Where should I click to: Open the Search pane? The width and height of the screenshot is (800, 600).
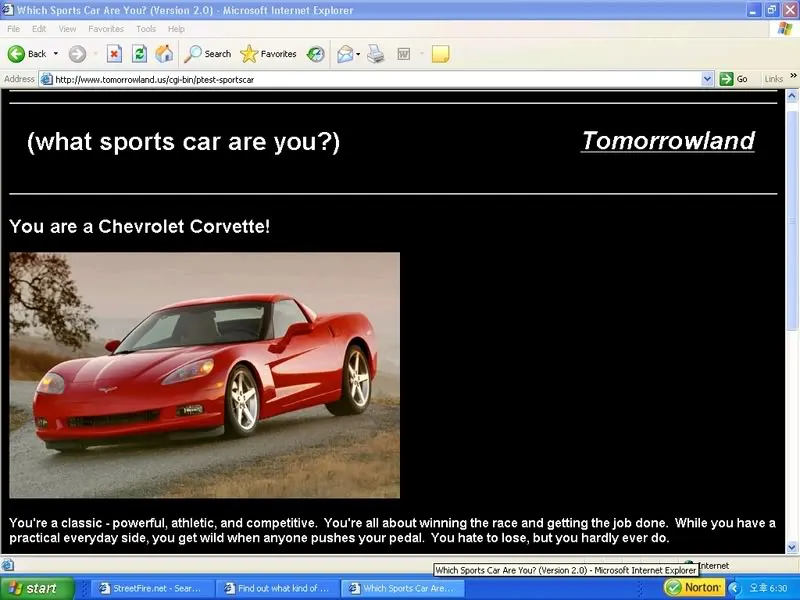point(207,54)
